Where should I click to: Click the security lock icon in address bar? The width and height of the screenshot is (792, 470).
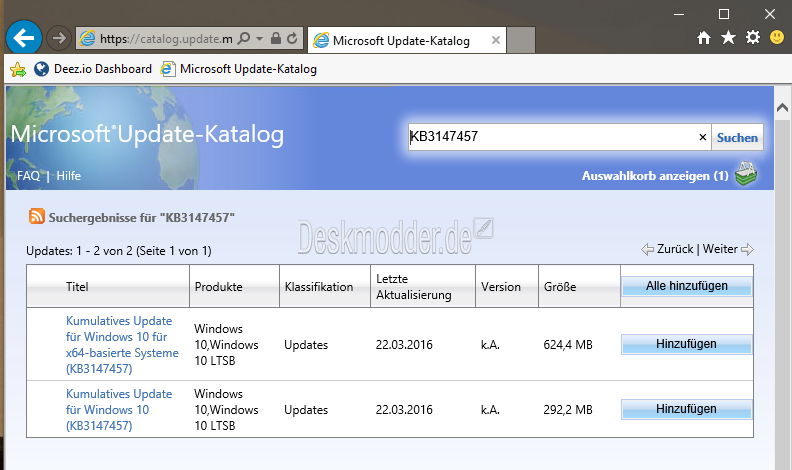pos(276,38)
